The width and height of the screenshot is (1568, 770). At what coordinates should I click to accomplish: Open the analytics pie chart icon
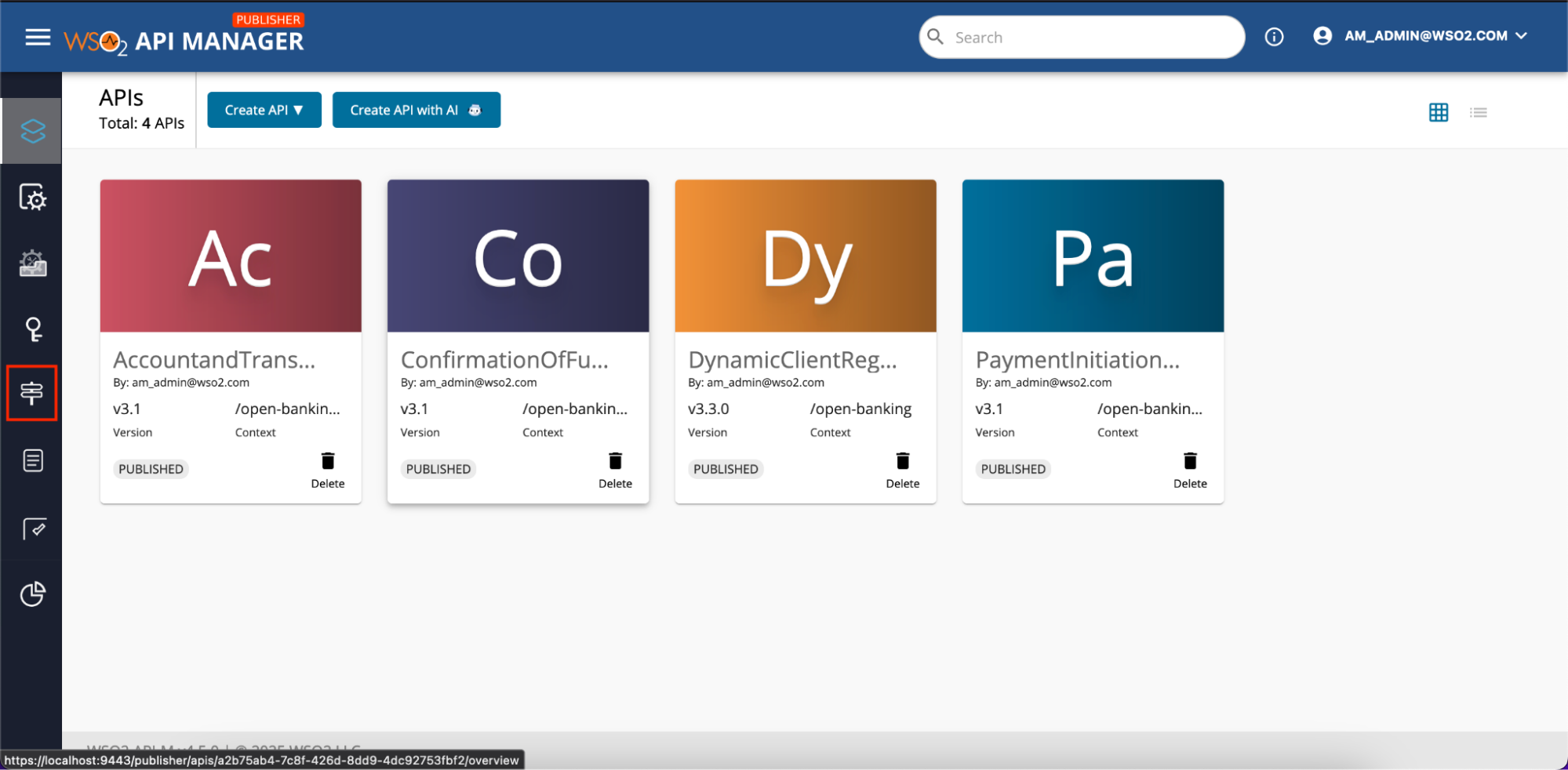32,594
